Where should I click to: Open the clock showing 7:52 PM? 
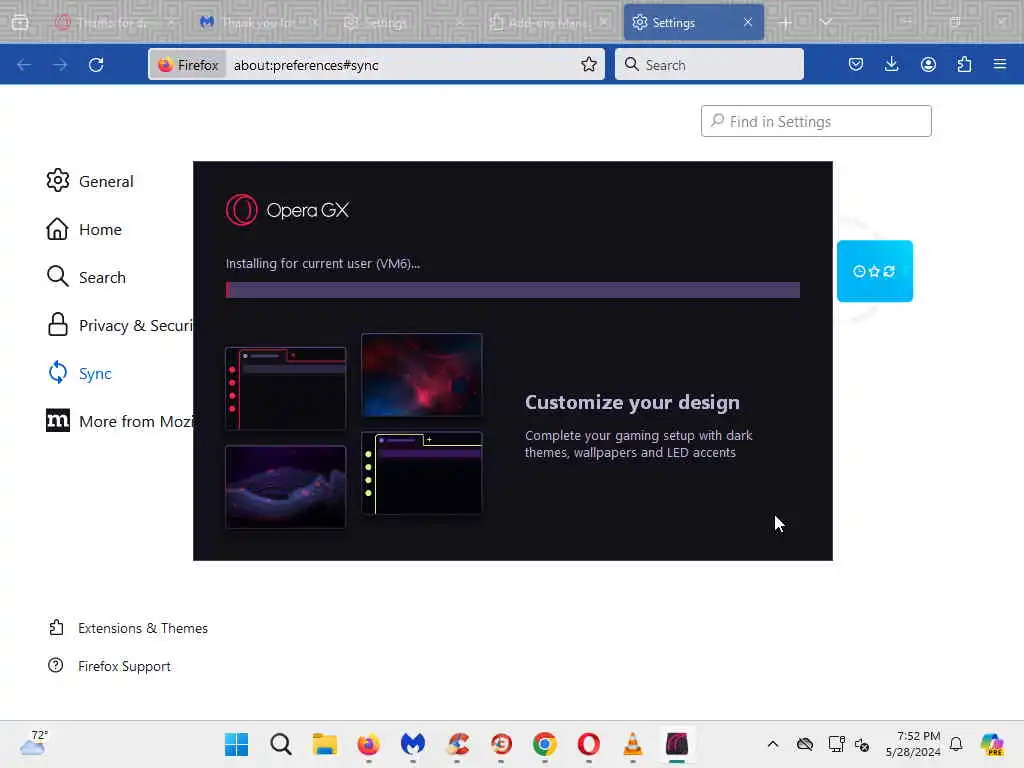[913, 744]
